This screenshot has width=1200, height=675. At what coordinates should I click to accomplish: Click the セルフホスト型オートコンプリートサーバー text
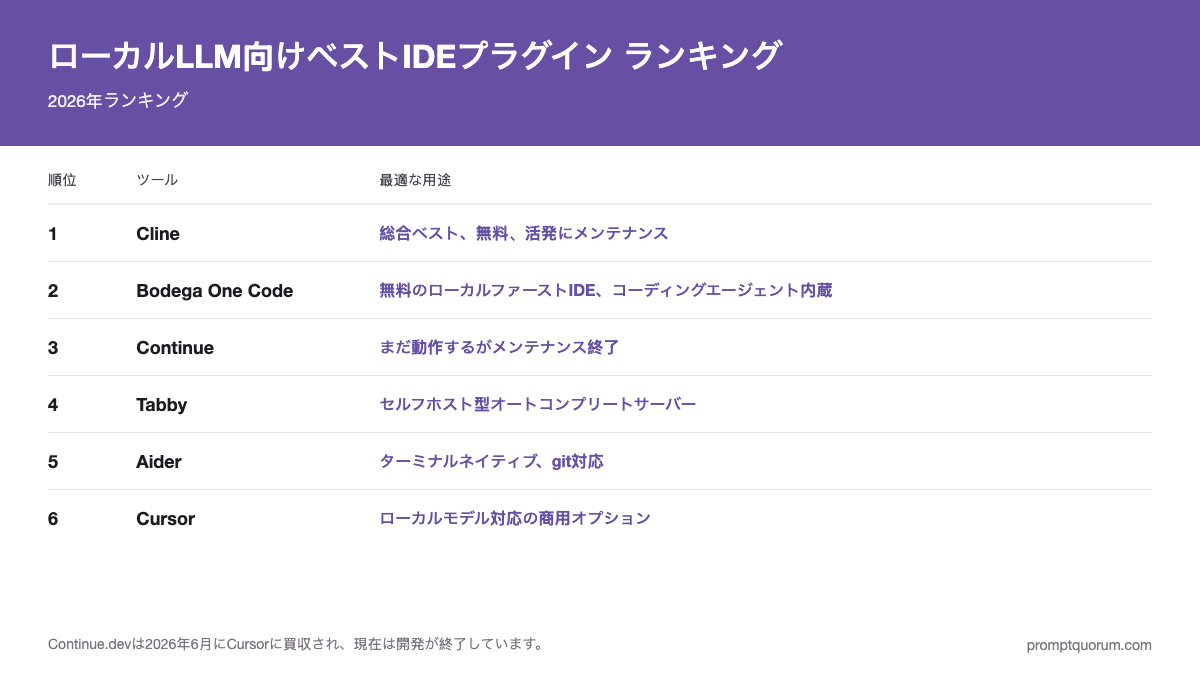(538, 404)
